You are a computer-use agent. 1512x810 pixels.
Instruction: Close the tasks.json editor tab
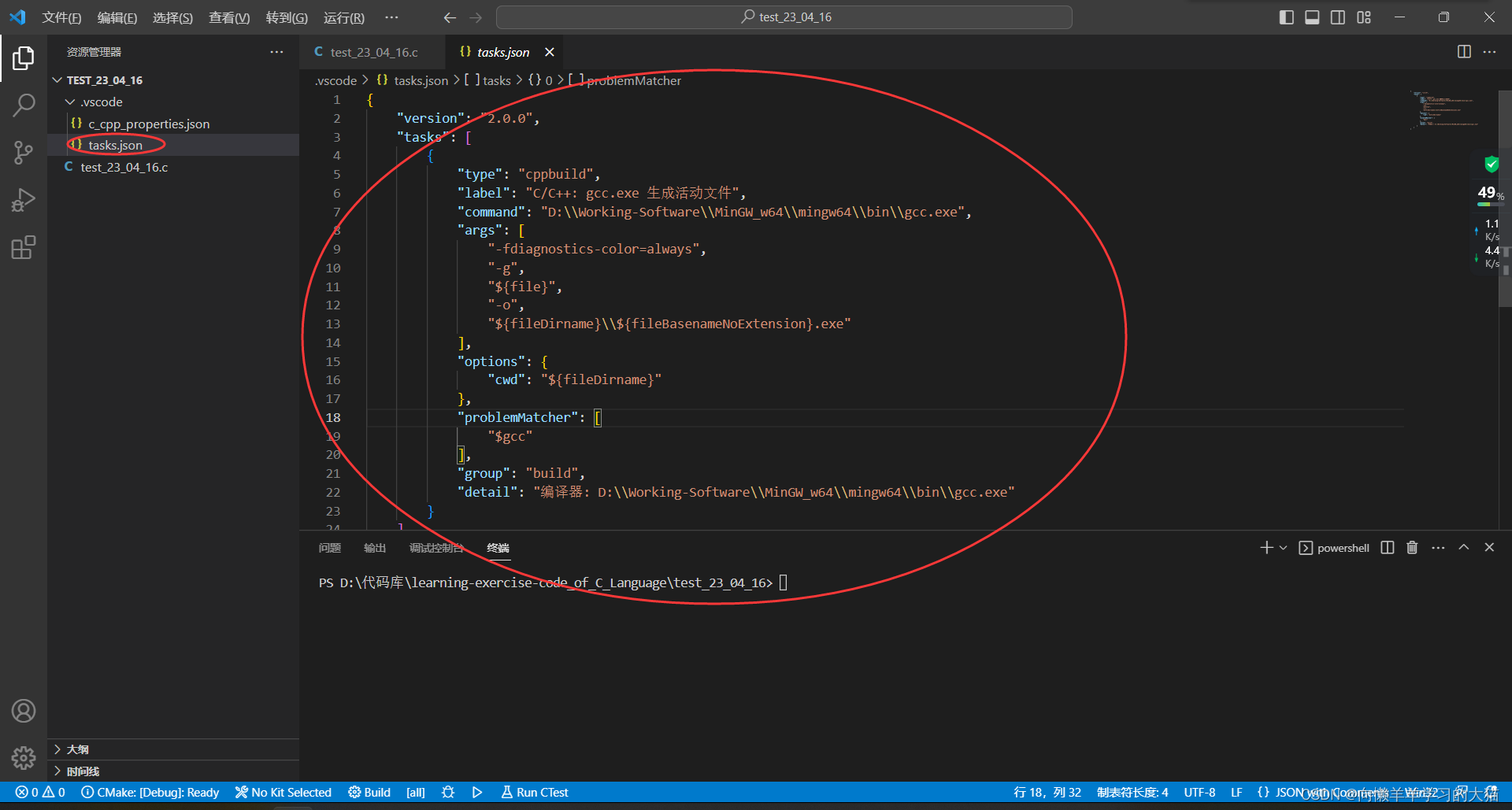tap(550, 52)
